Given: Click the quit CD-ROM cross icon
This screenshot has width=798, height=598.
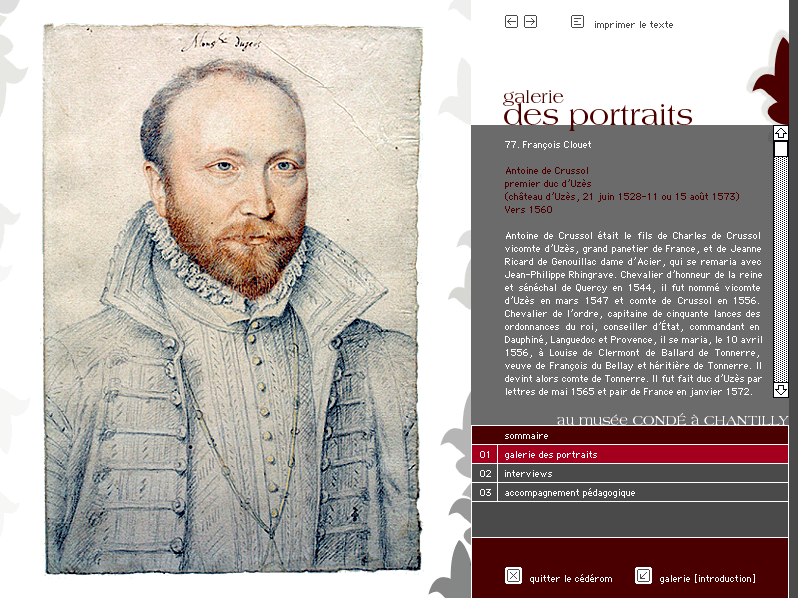Looking at the screenshot, I should coord(514,576).
